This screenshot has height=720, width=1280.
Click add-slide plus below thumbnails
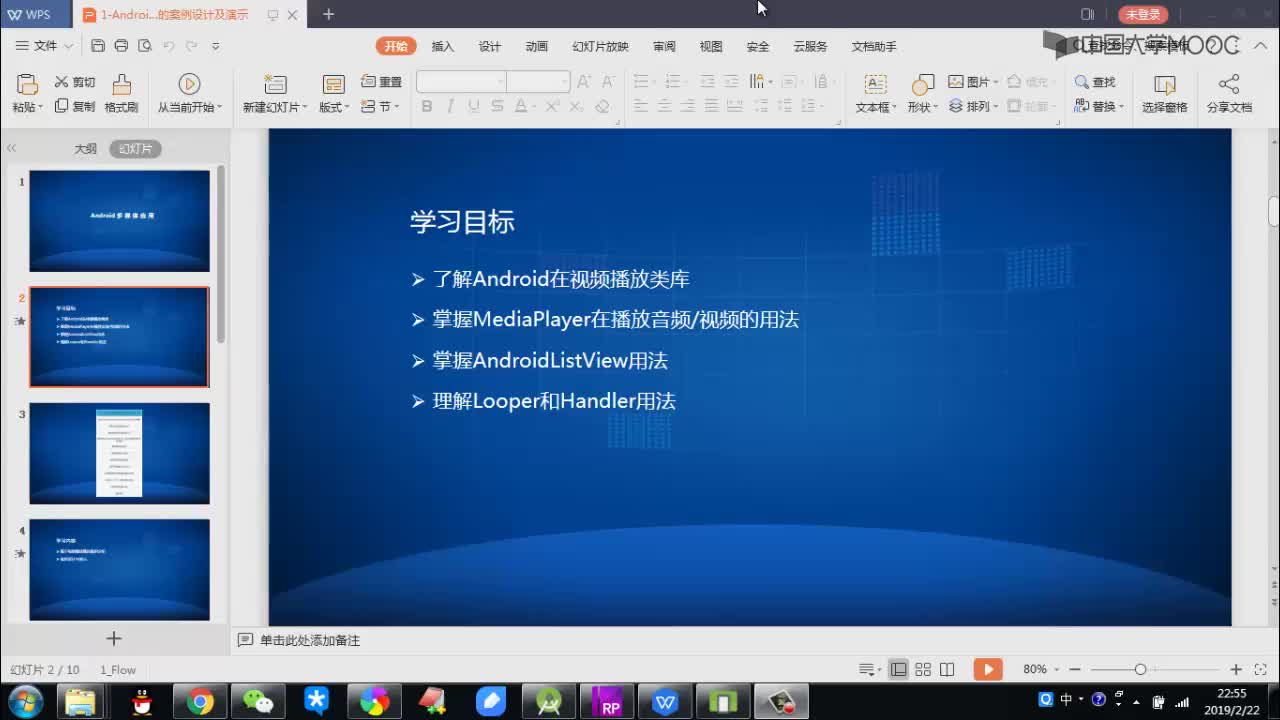(x=114, y=638)
